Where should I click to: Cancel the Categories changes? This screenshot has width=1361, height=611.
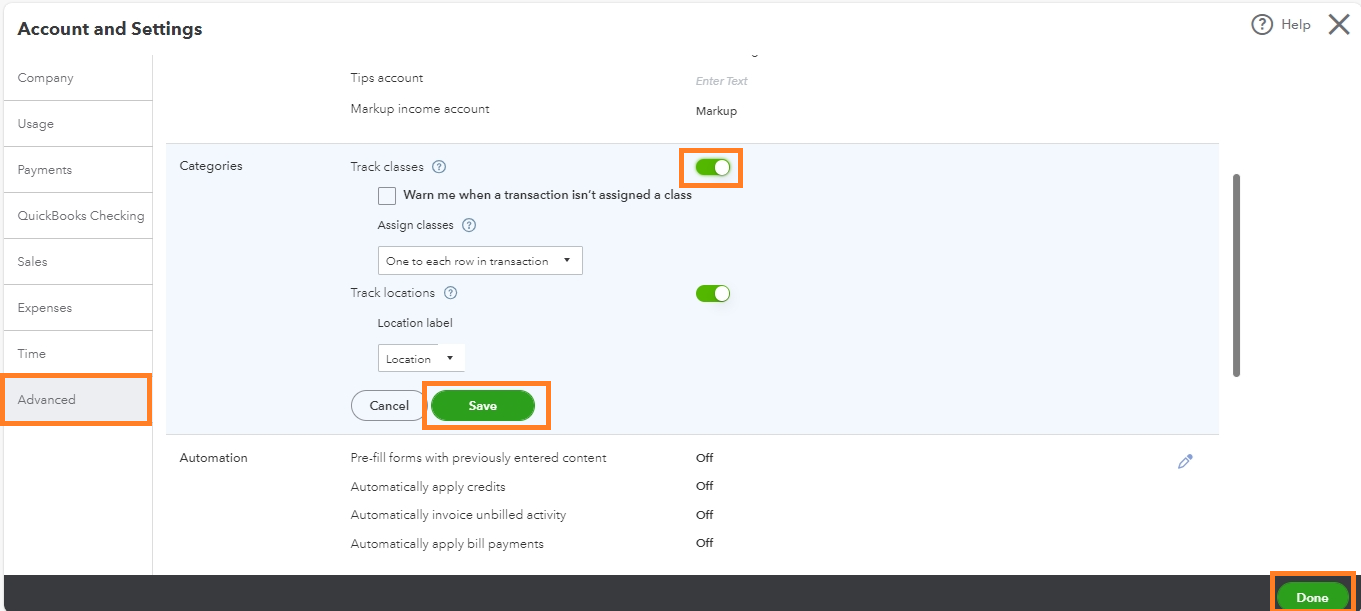(389, 406)
